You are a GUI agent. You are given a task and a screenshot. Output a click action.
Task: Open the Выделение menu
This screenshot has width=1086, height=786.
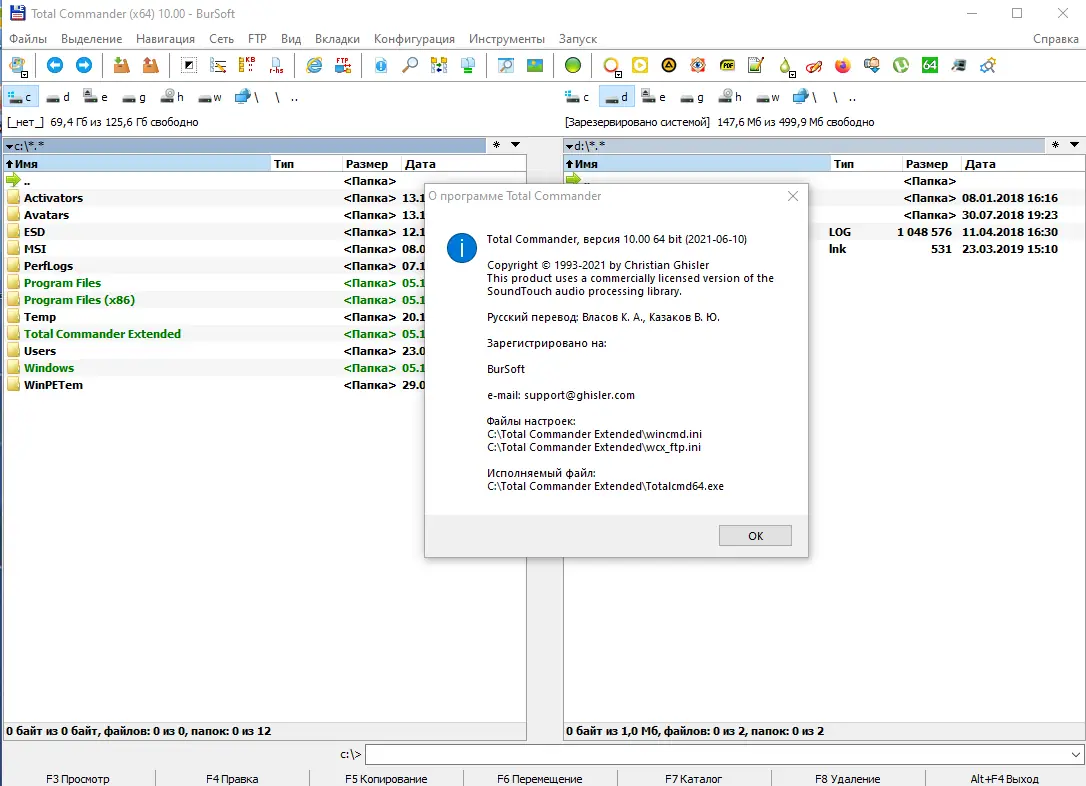point(91,39)
